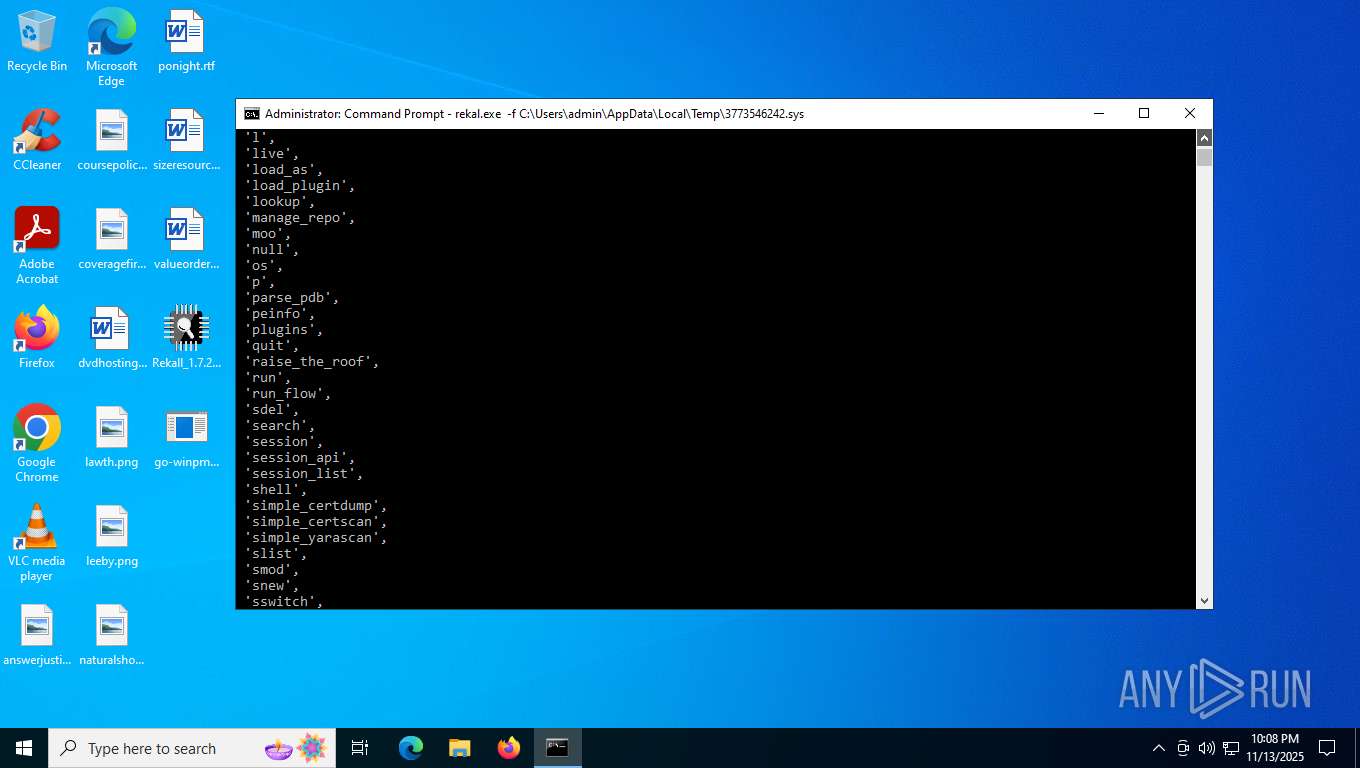Click the 'quit' console line
Viewport: 1360px width, 768px height.
(x=272, y=346)
